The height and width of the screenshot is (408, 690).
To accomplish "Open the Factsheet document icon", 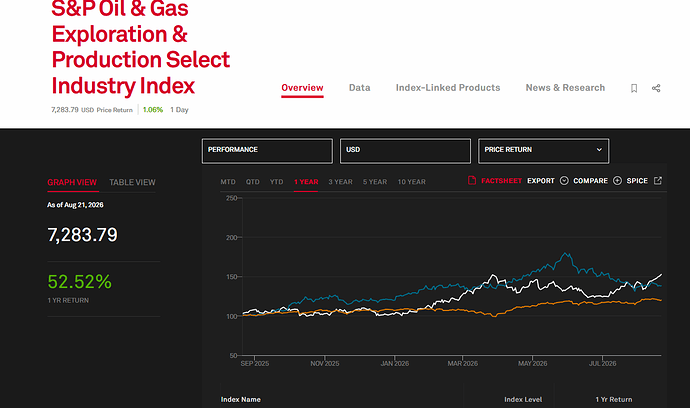I will tap(472, 180).
